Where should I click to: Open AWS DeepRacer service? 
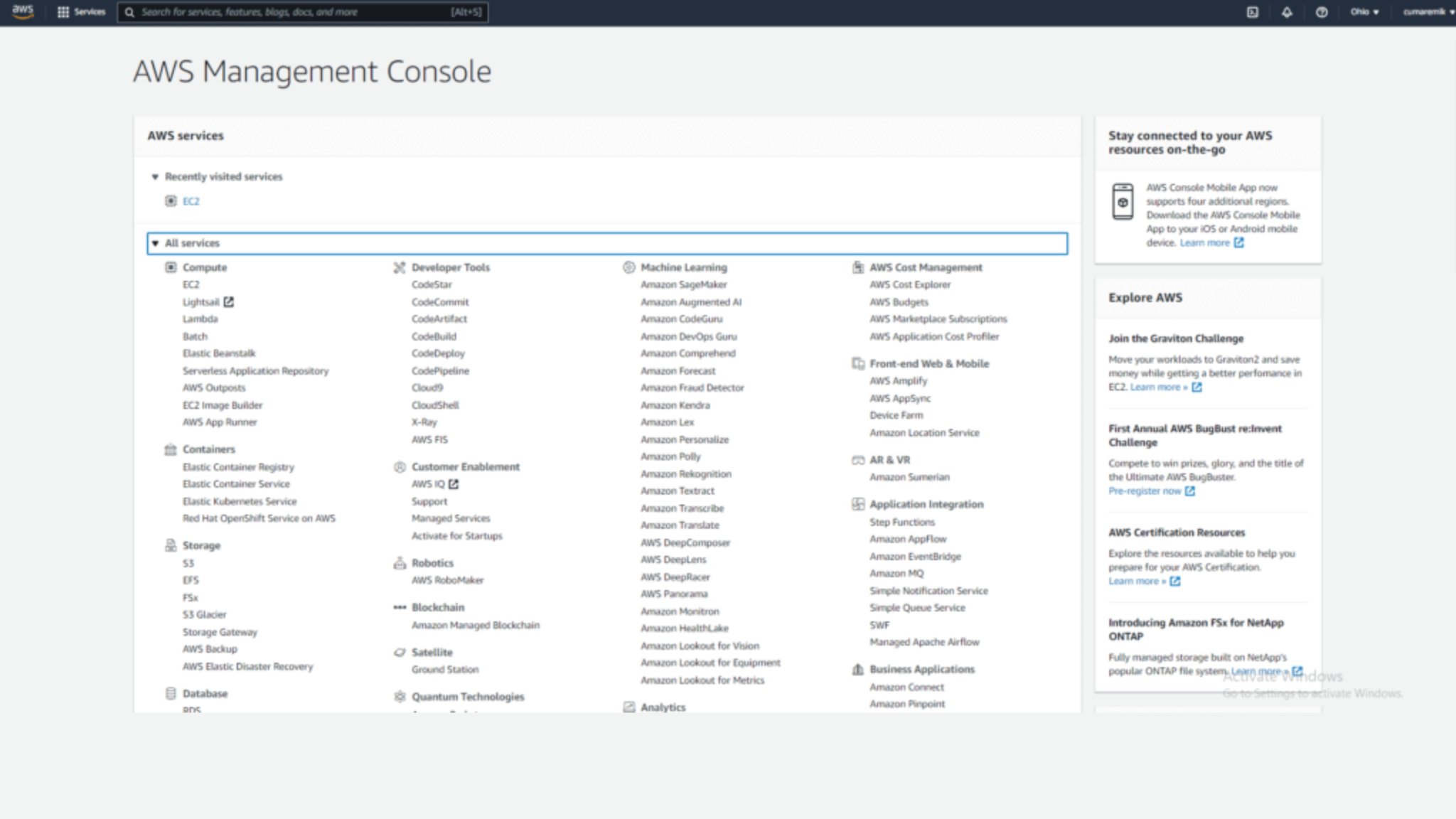coord(675,577)
